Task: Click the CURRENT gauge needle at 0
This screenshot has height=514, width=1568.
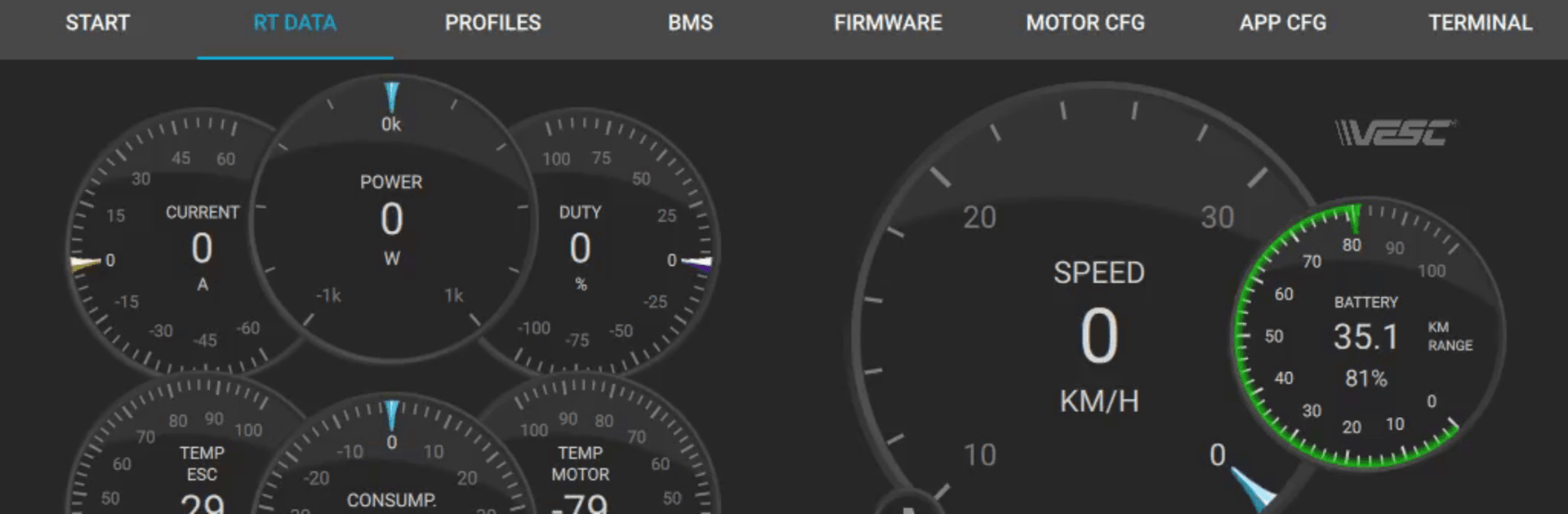Action: coord(86,263)
